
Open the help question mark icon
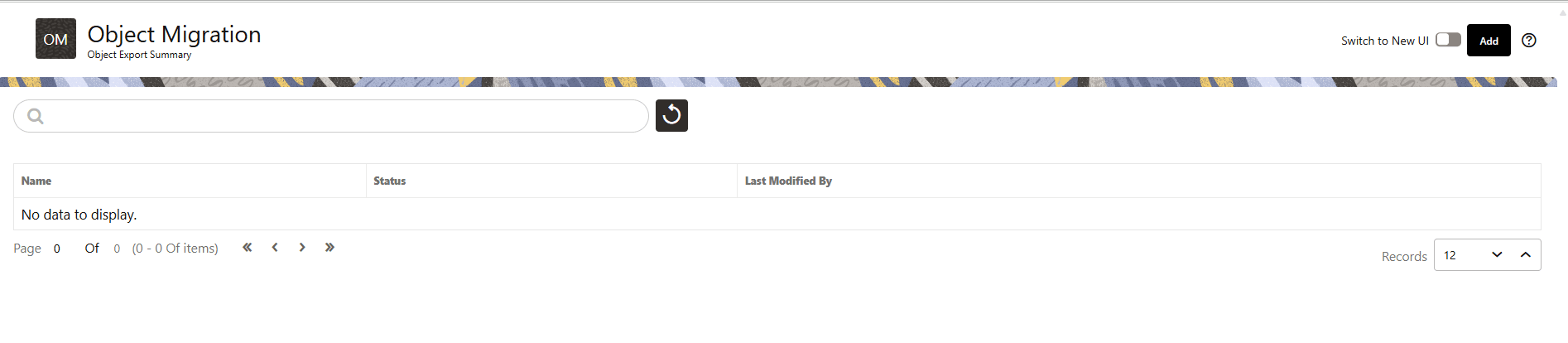1529,41
